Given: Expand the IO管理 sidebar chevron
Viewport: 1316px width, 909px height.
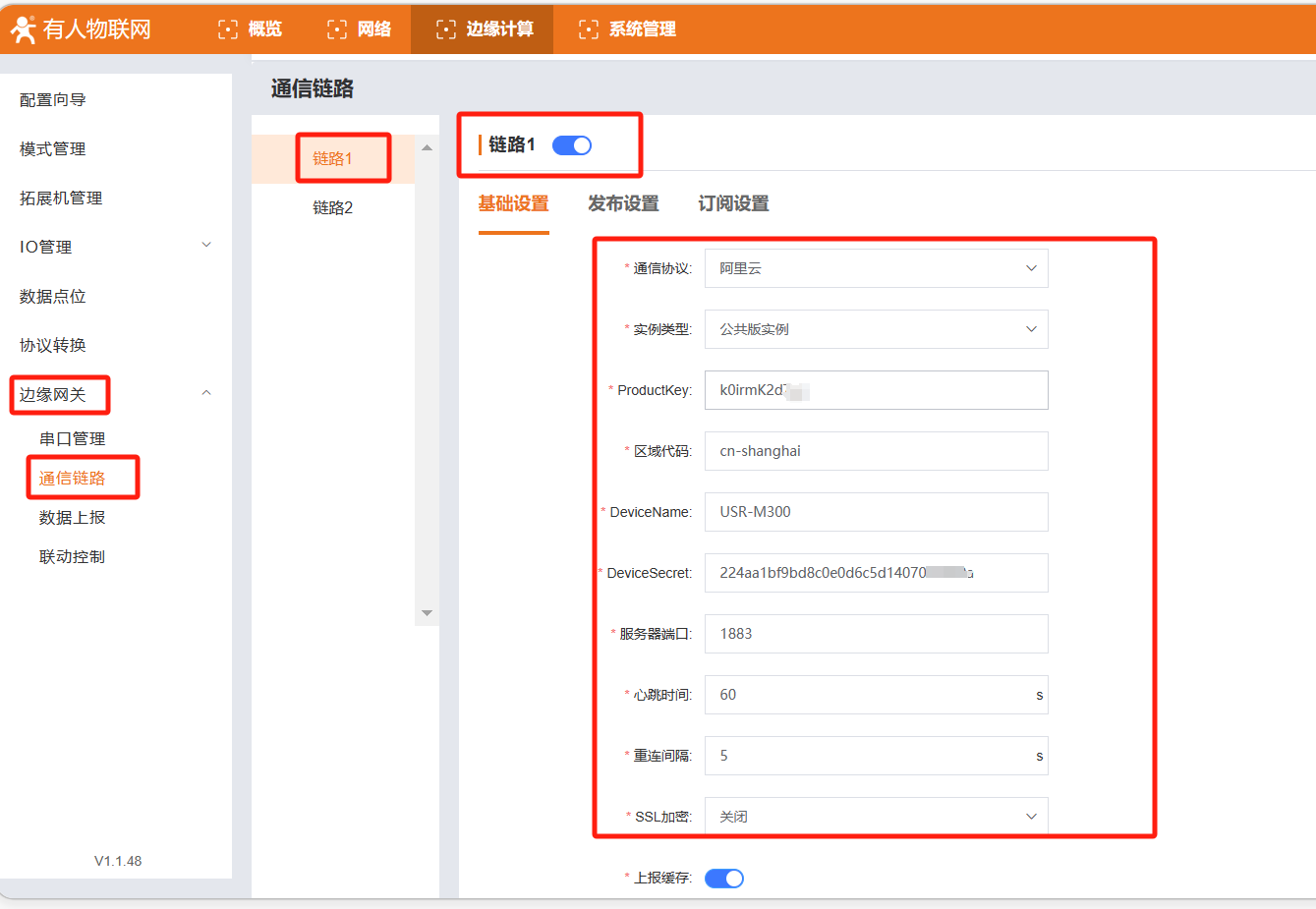Looking at the screenshot, I should pyautogui.click(x=206, y=246).
